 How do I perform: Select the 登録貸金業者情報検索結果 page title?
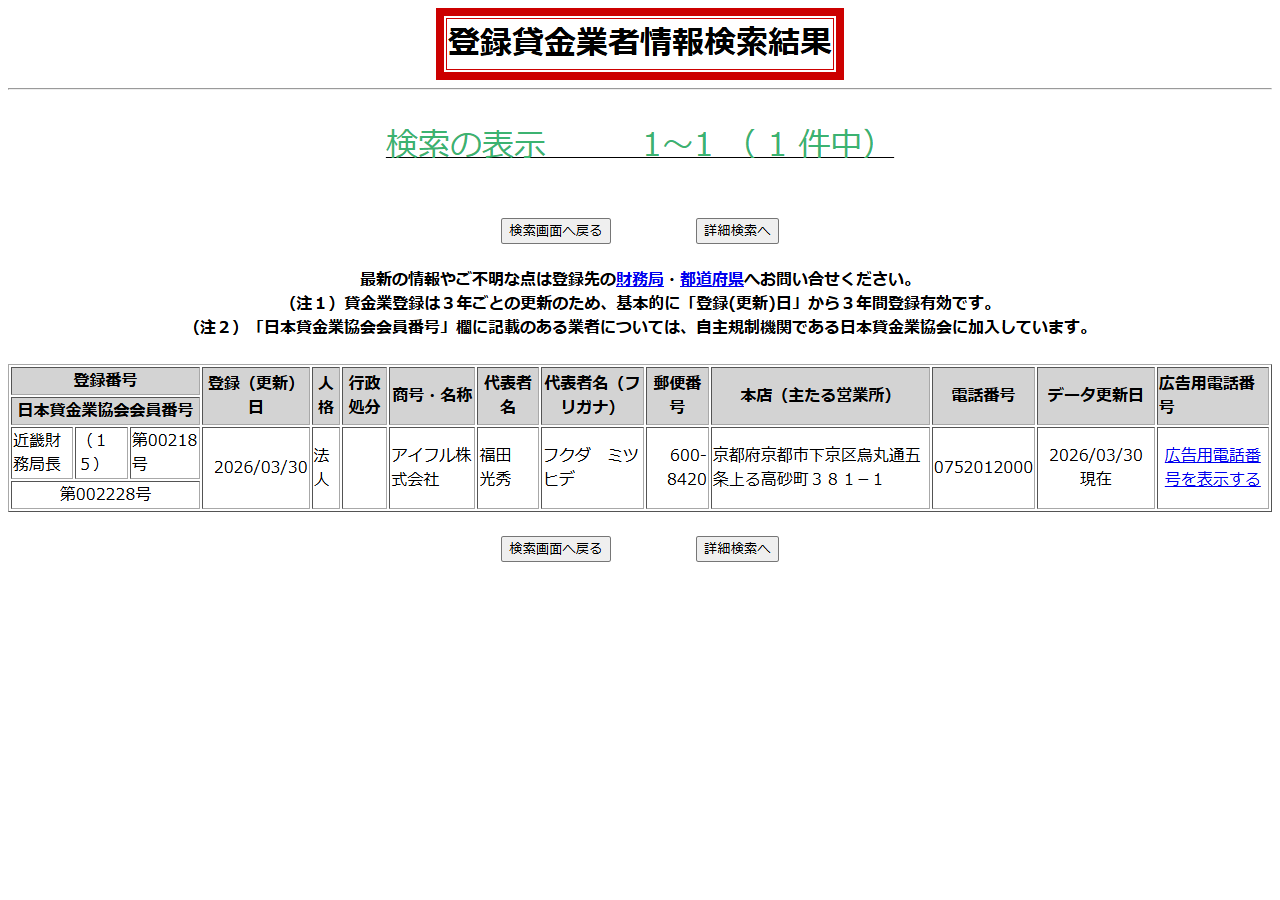pos(640,44)
